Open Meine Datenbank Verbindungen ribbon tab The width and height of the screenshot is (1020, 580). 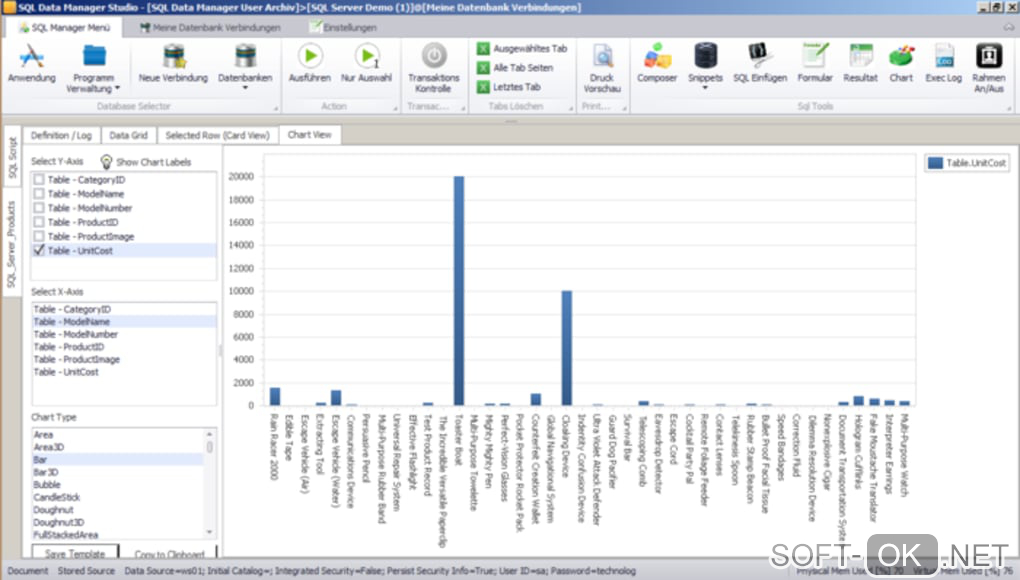pyautogui.click(x=210, y=27)
